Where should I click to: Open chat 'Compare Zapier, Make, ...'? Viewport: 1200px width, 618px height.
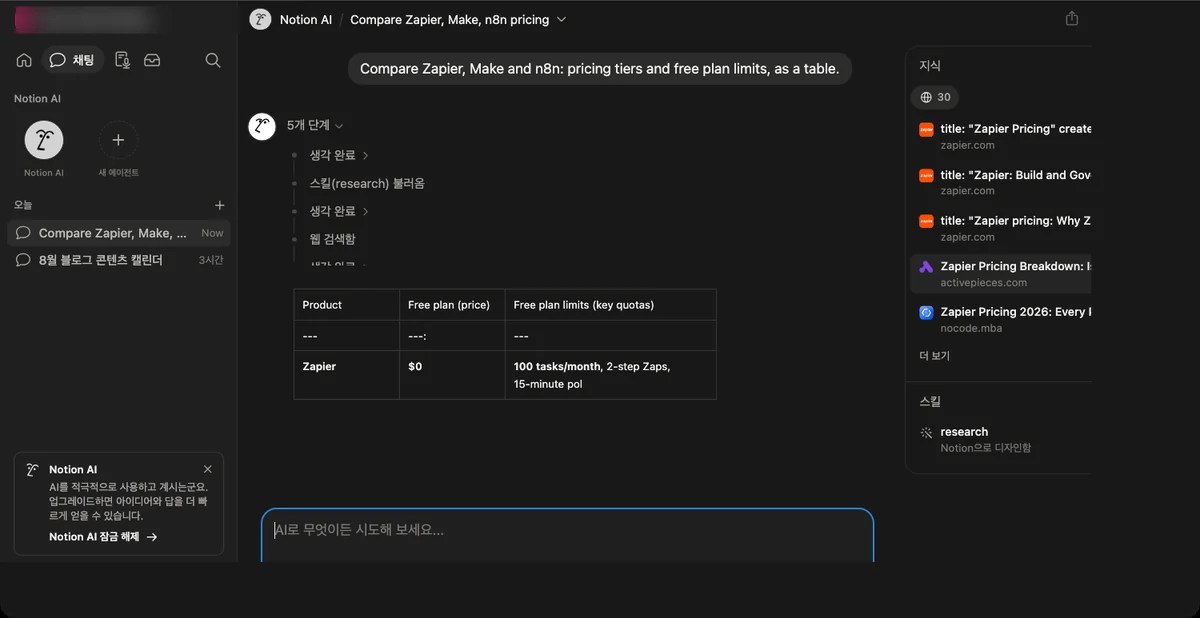pyautogui.click(x=119, y=233)
